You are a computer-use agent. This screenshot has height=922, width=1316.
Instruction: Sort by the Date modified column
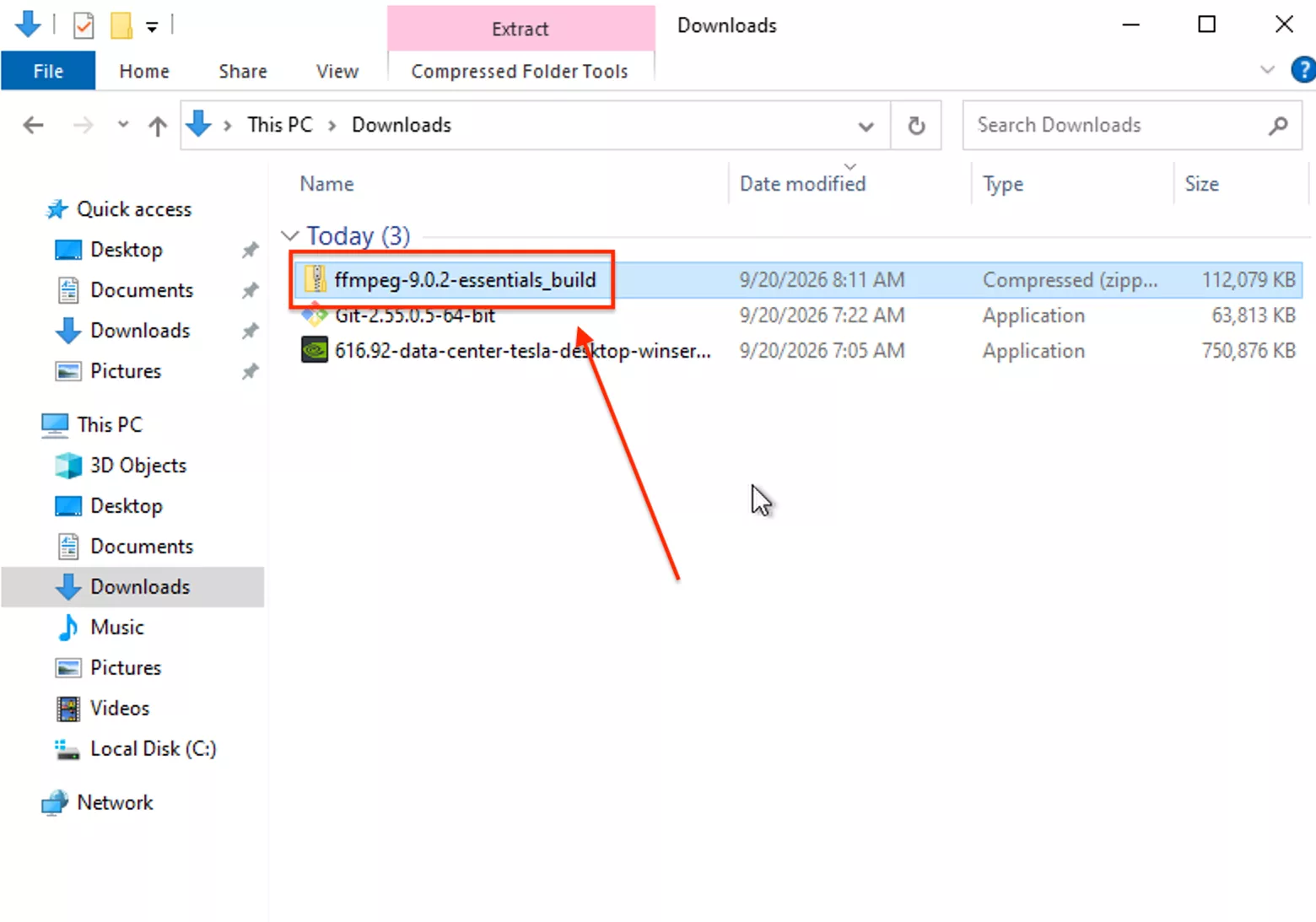coord(803,184)
